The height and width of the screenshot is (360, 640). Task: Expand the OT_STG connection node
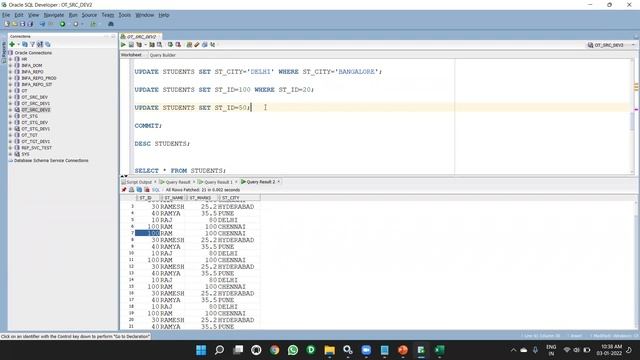point(11,116)
